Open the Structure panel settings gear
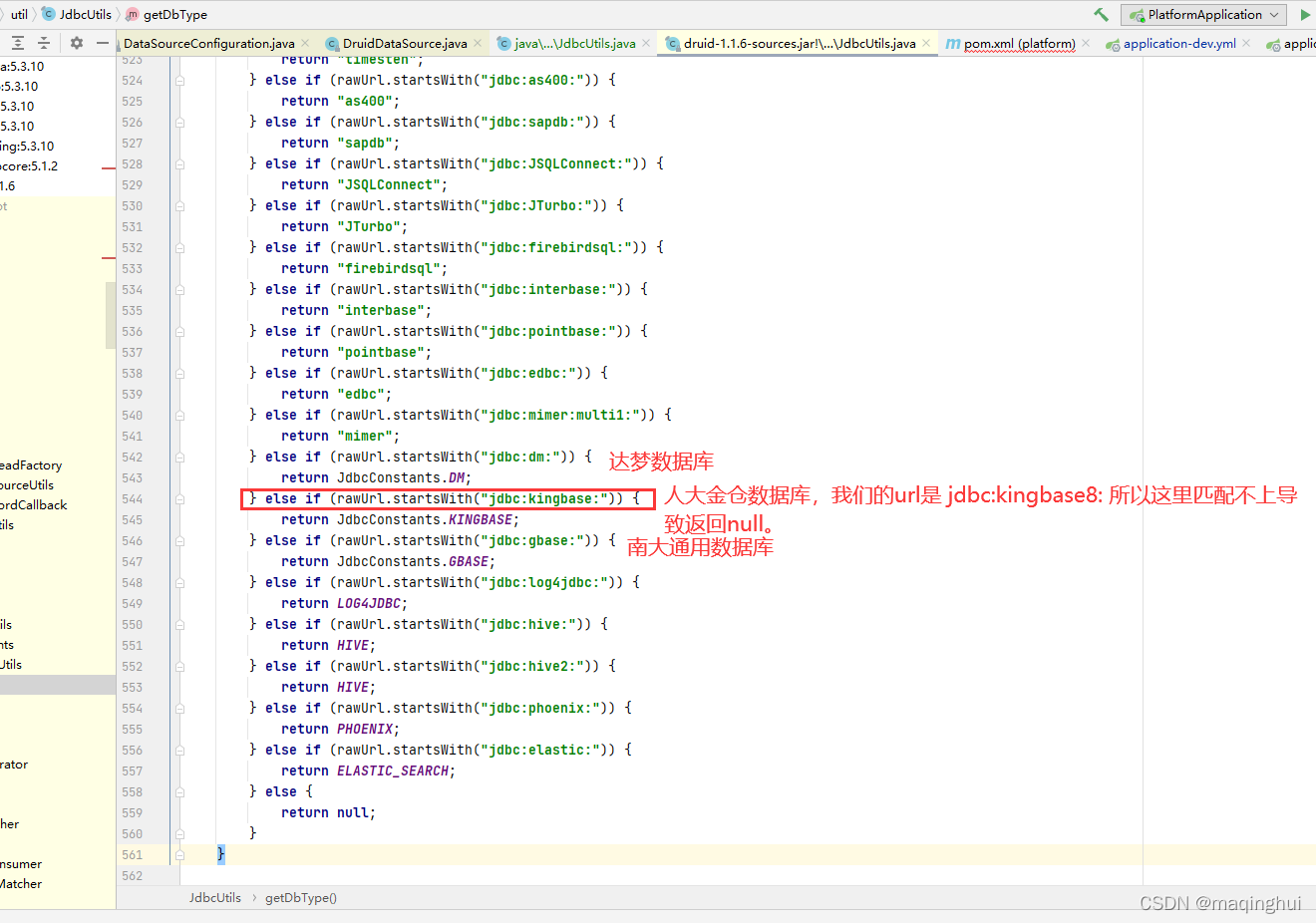The width and height of the screenshot is (1316, 923). tap(76, 43)
